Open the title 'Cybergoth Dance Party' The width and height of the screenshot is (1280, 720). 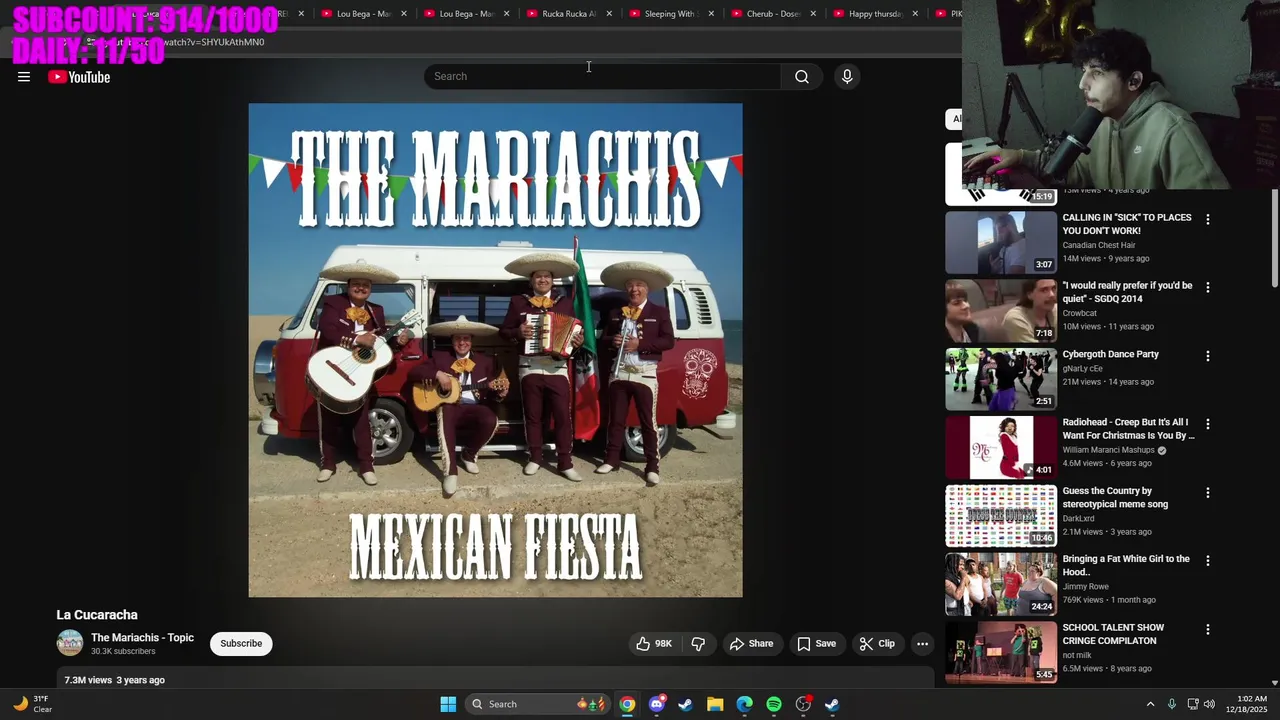point(1110,354)
